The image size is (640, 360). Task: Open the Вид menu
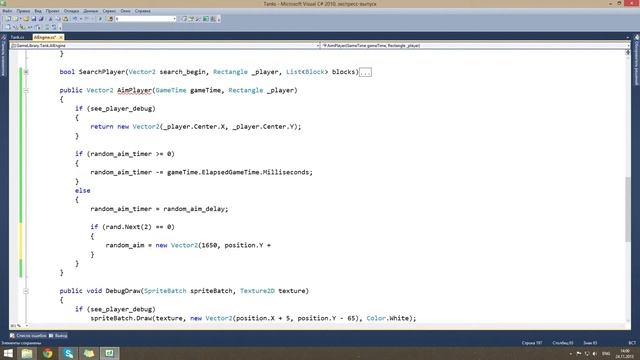(38, 11)
